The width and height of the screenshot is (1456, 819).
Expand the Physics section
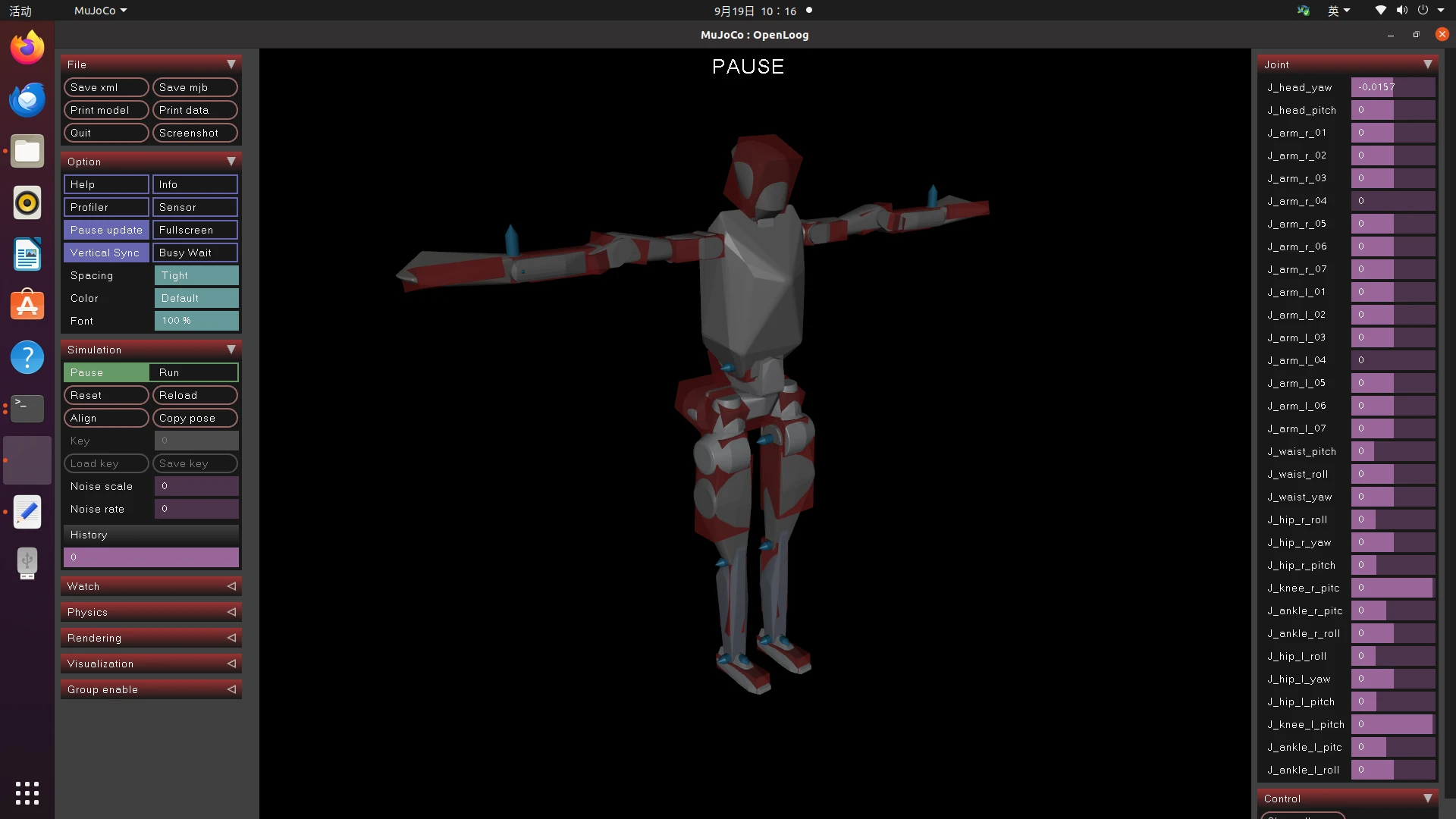tap(151, 612)
